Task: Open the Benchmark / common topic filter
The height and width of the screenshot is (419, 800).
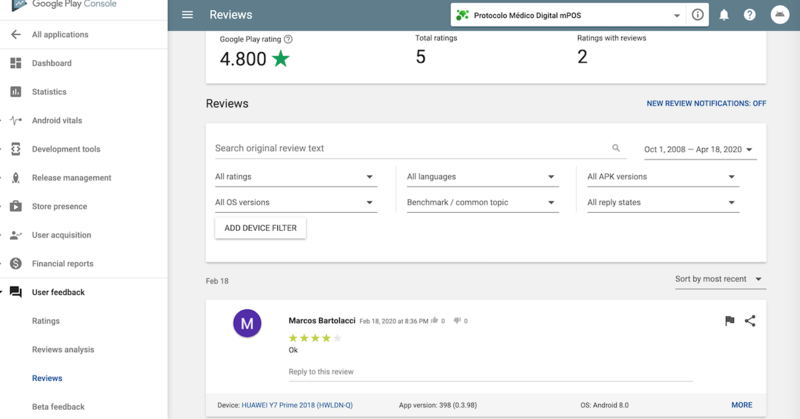Action: tap(483, 203)
